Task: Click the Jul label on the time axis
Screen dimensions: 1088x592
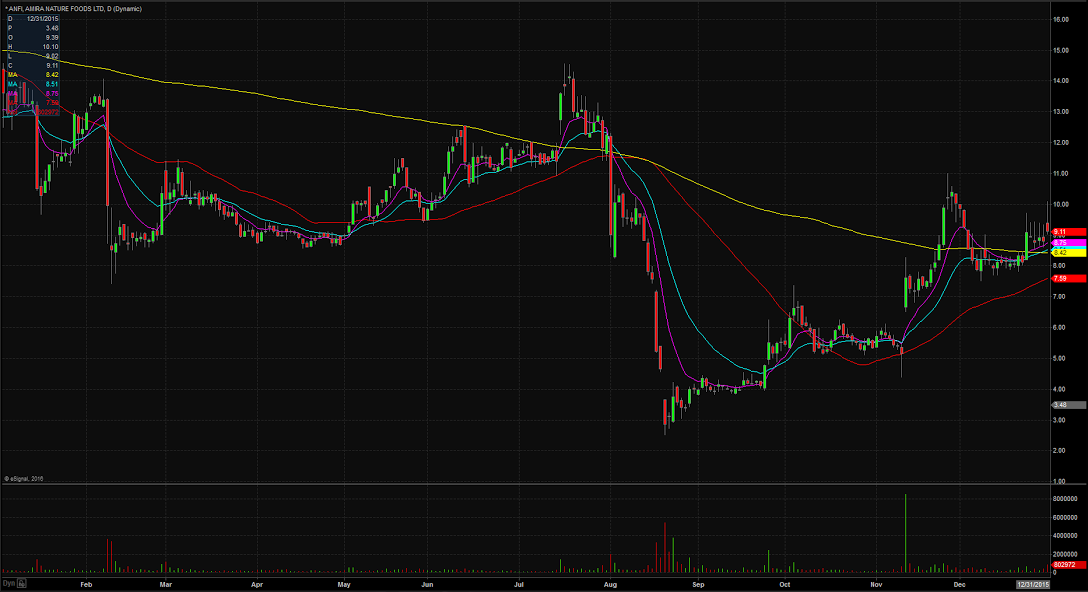Action: click(x=518, y=584)
